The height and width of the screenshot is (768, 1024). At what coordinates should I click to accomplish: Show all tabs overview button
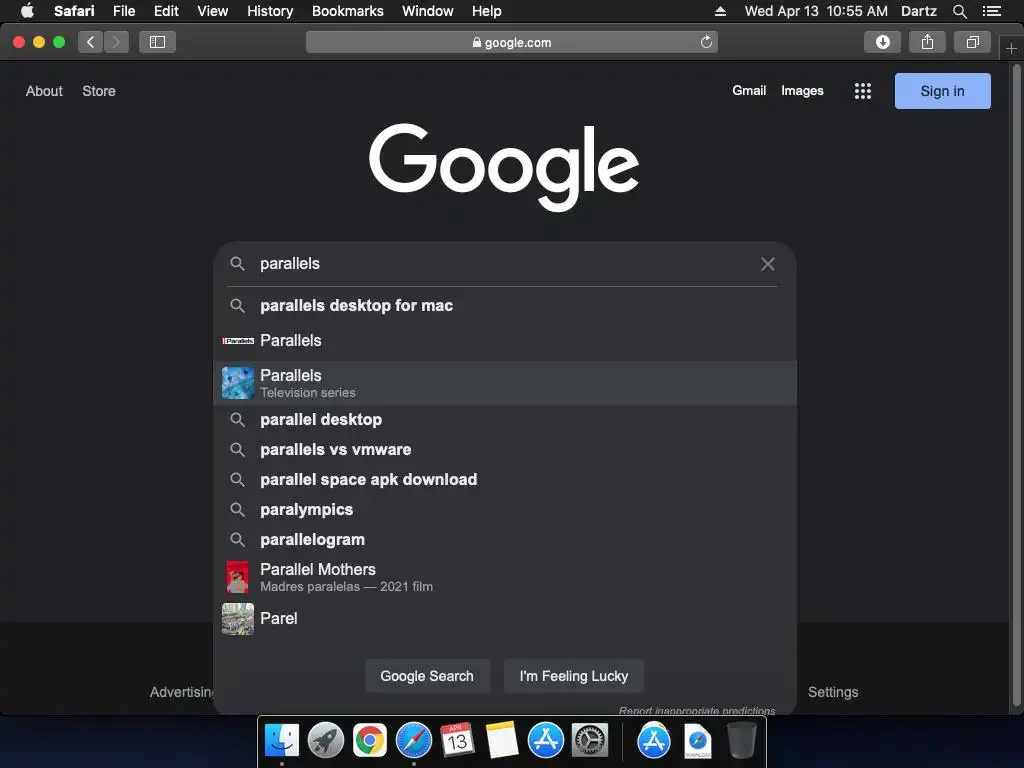click(x=972, y=42)
